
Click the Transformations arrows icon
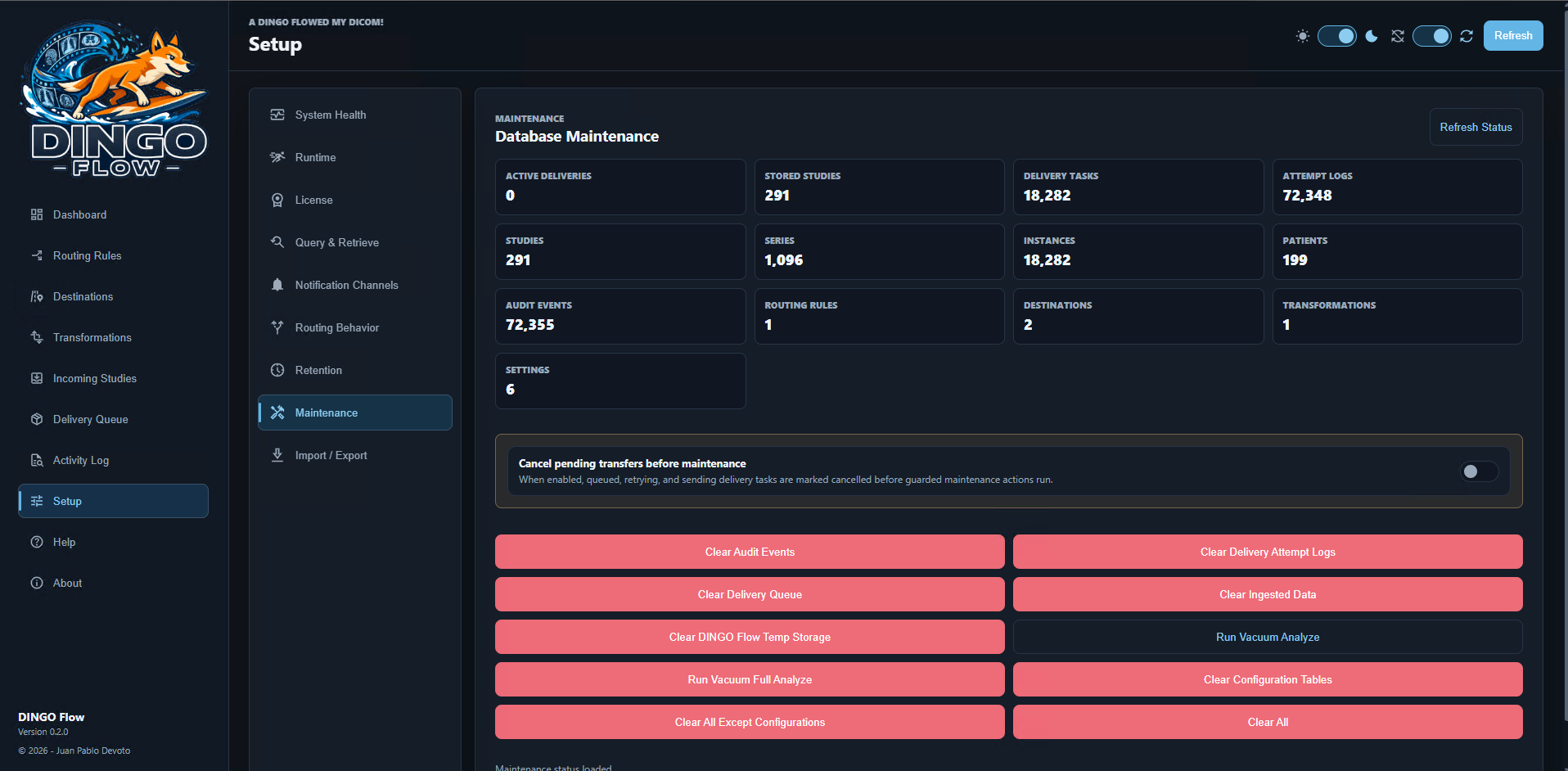(x=37, y=337)
